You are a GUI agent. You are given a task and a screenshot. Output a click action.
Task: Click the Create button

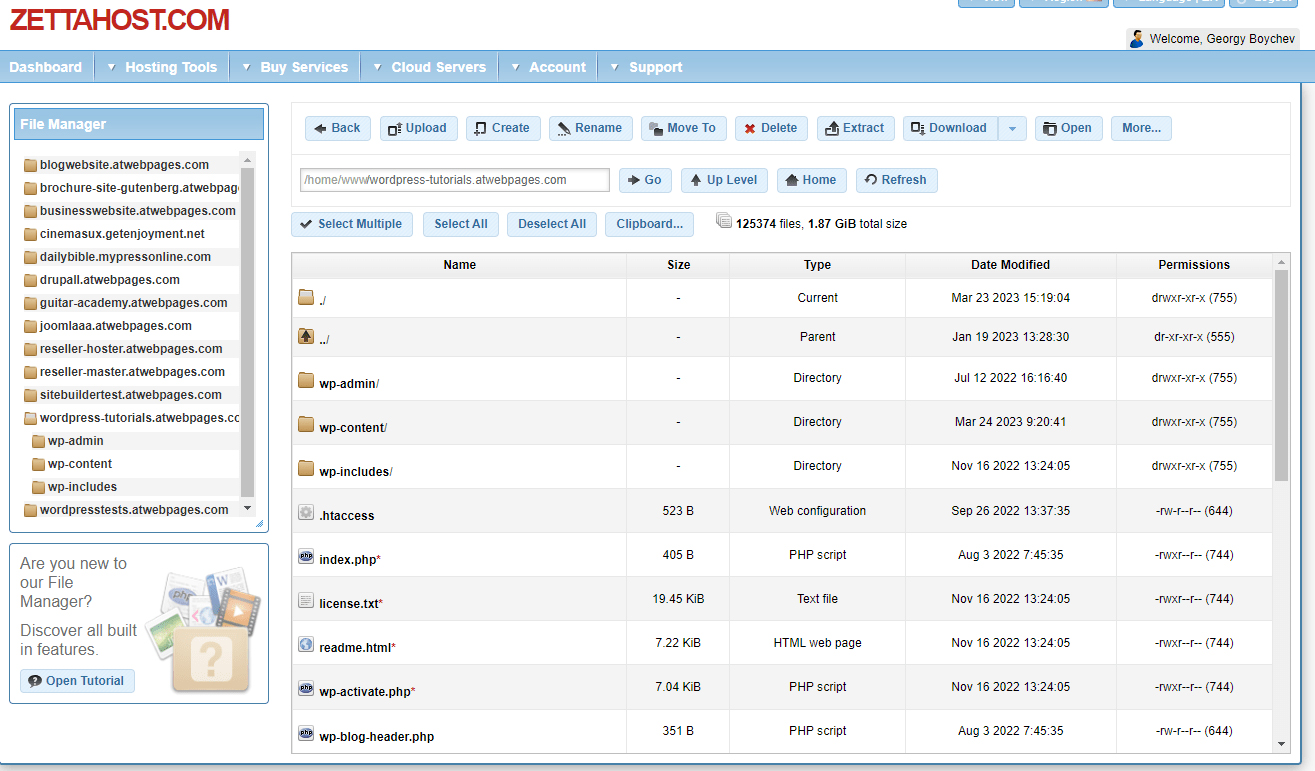503,128
